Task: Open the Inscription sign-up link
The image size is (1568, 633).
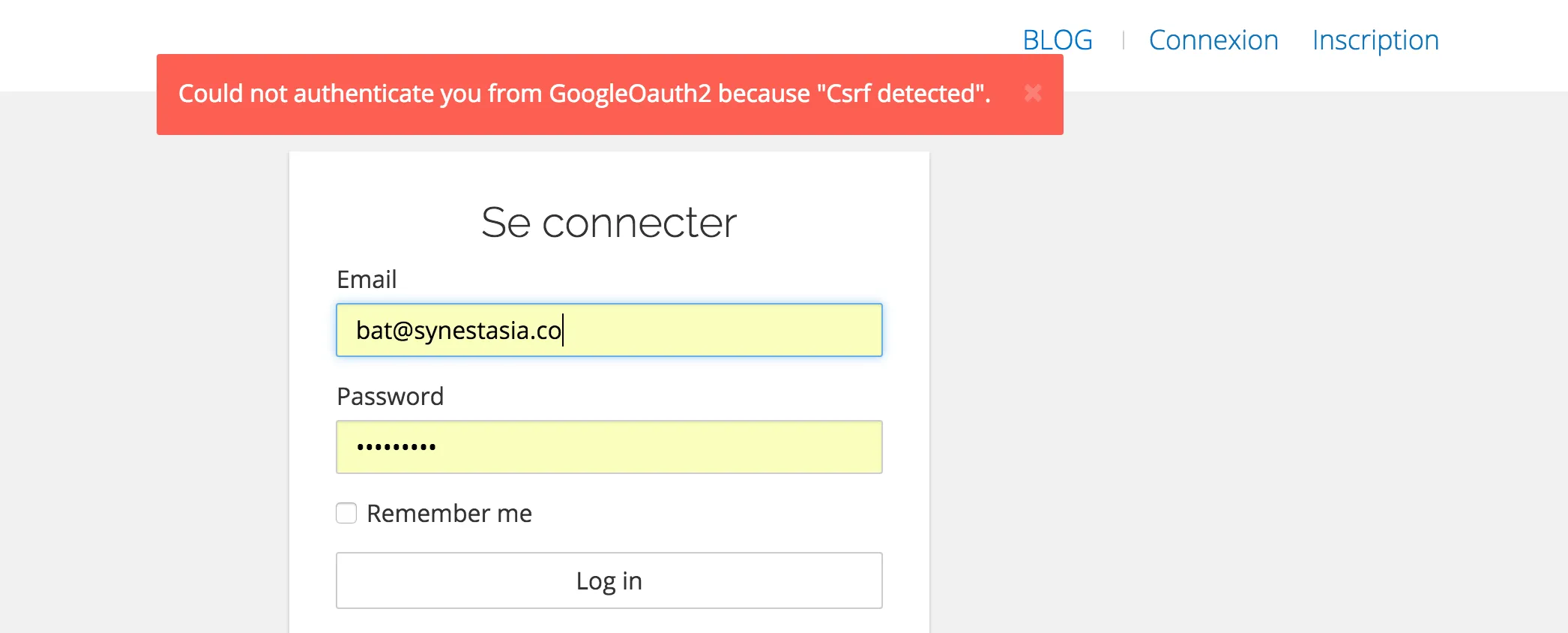Action: [x=1375, y=40]
